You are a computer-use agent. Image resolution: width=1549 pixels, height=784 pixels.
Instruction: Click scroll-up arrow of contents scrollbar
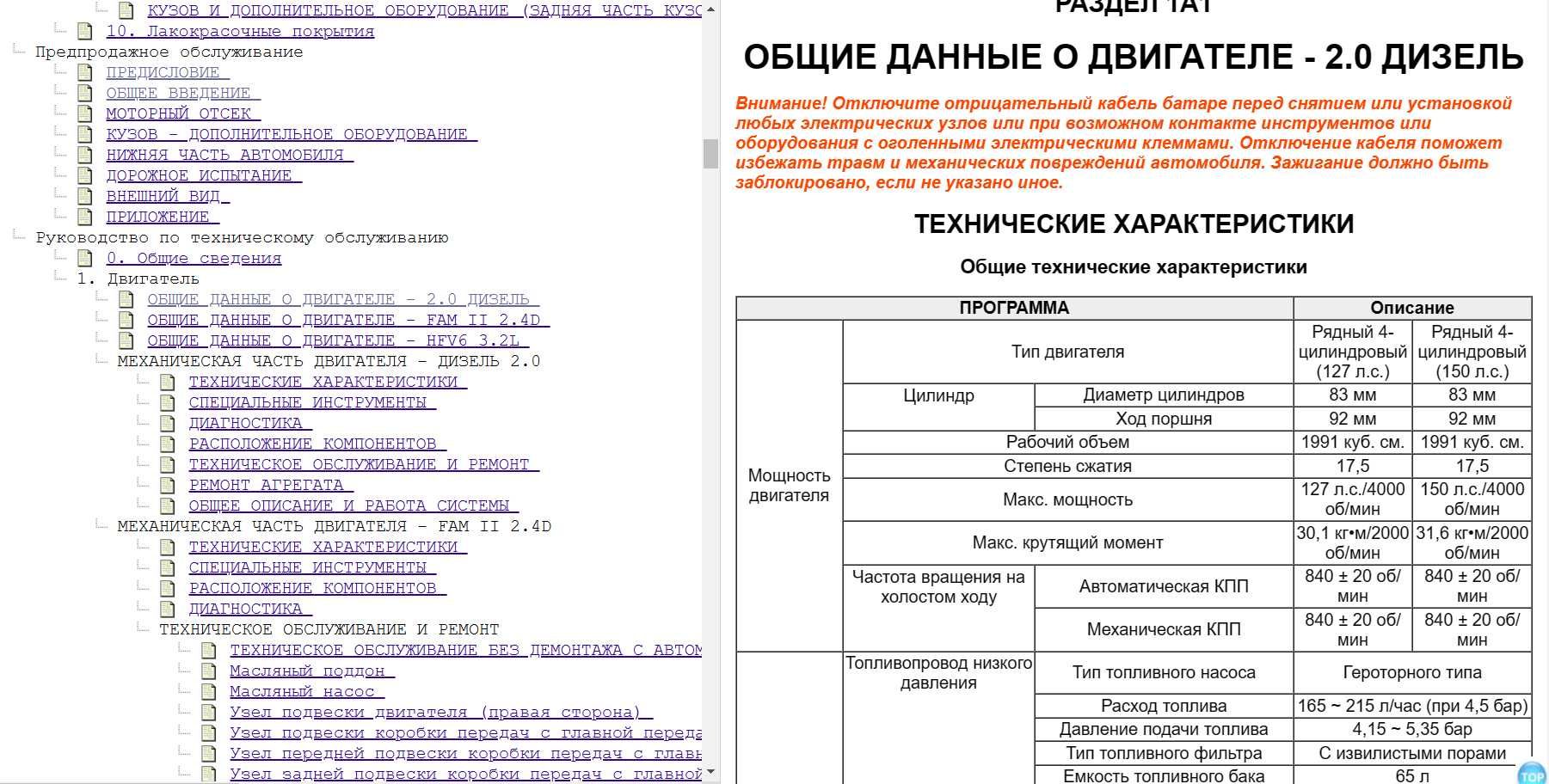(710, 9)
